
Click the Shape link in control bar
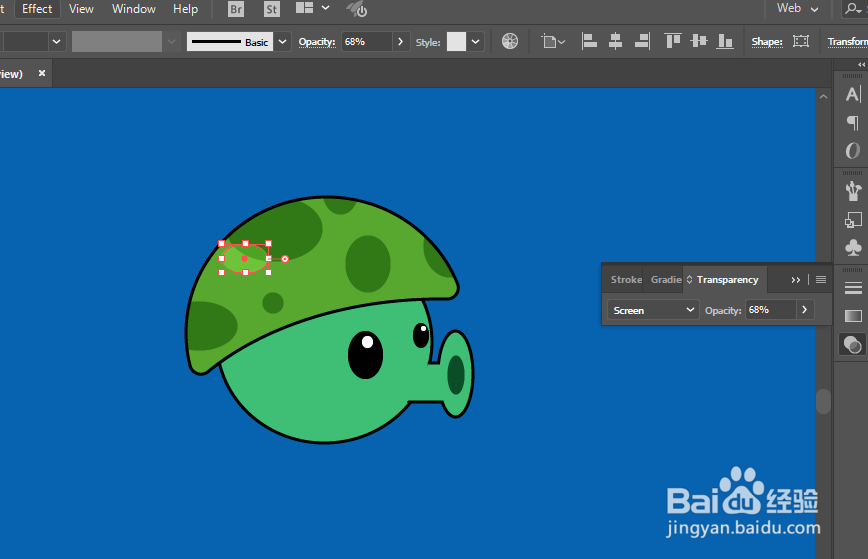click(x=767, y=42)
